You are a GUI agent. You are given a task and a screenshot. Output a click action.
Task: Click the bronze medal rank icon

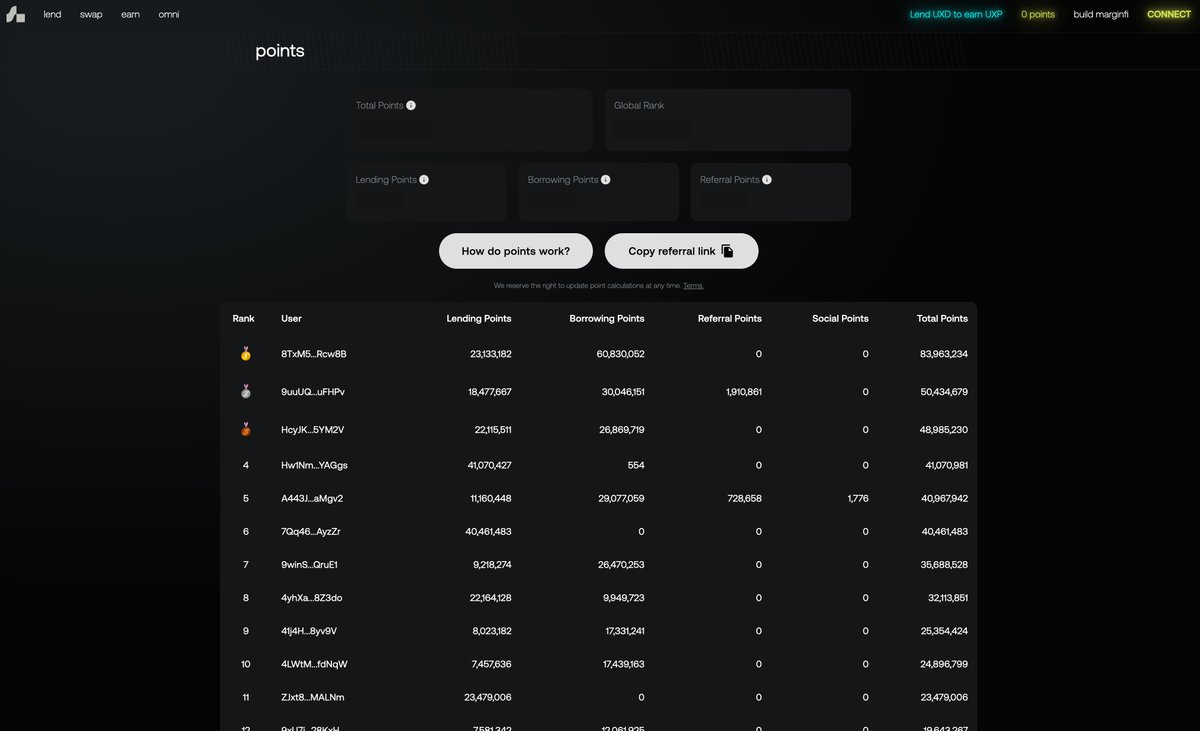[x=246, y=429]
